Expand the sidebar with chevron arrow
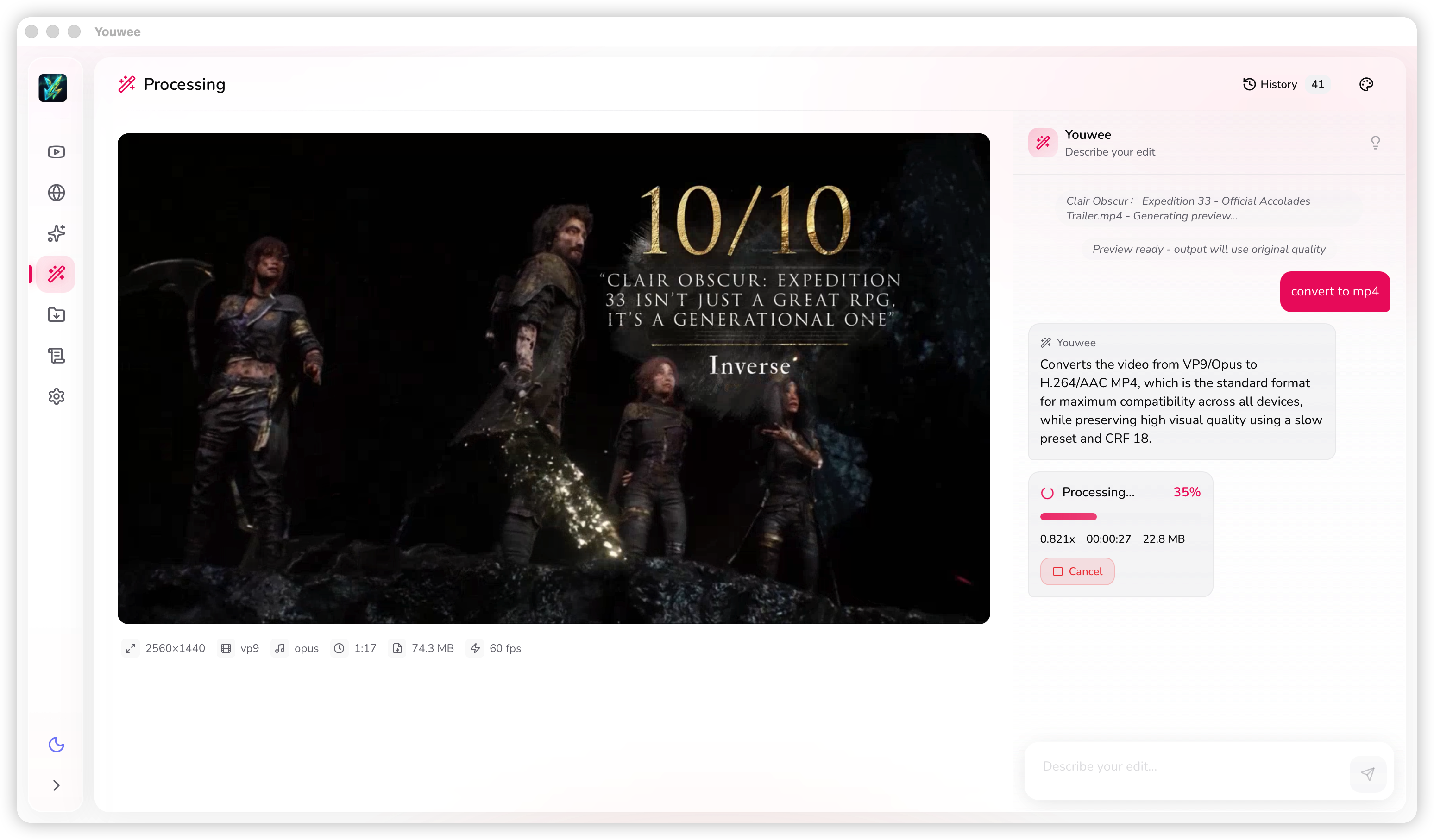The image size is (1434, 840). click(x=57, y=785)
